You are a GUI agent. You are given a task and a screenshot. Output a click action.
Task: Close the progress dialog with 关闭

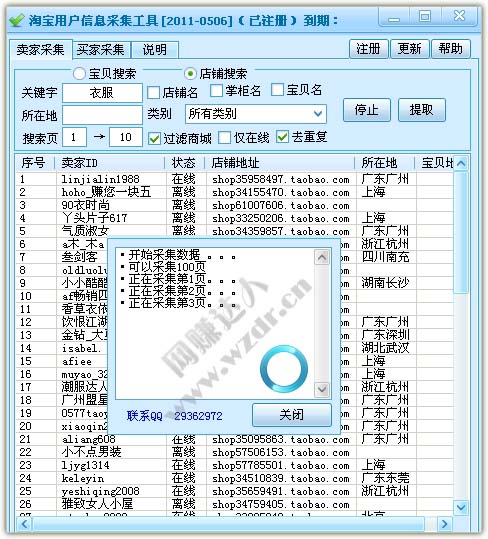click(292, 415)
